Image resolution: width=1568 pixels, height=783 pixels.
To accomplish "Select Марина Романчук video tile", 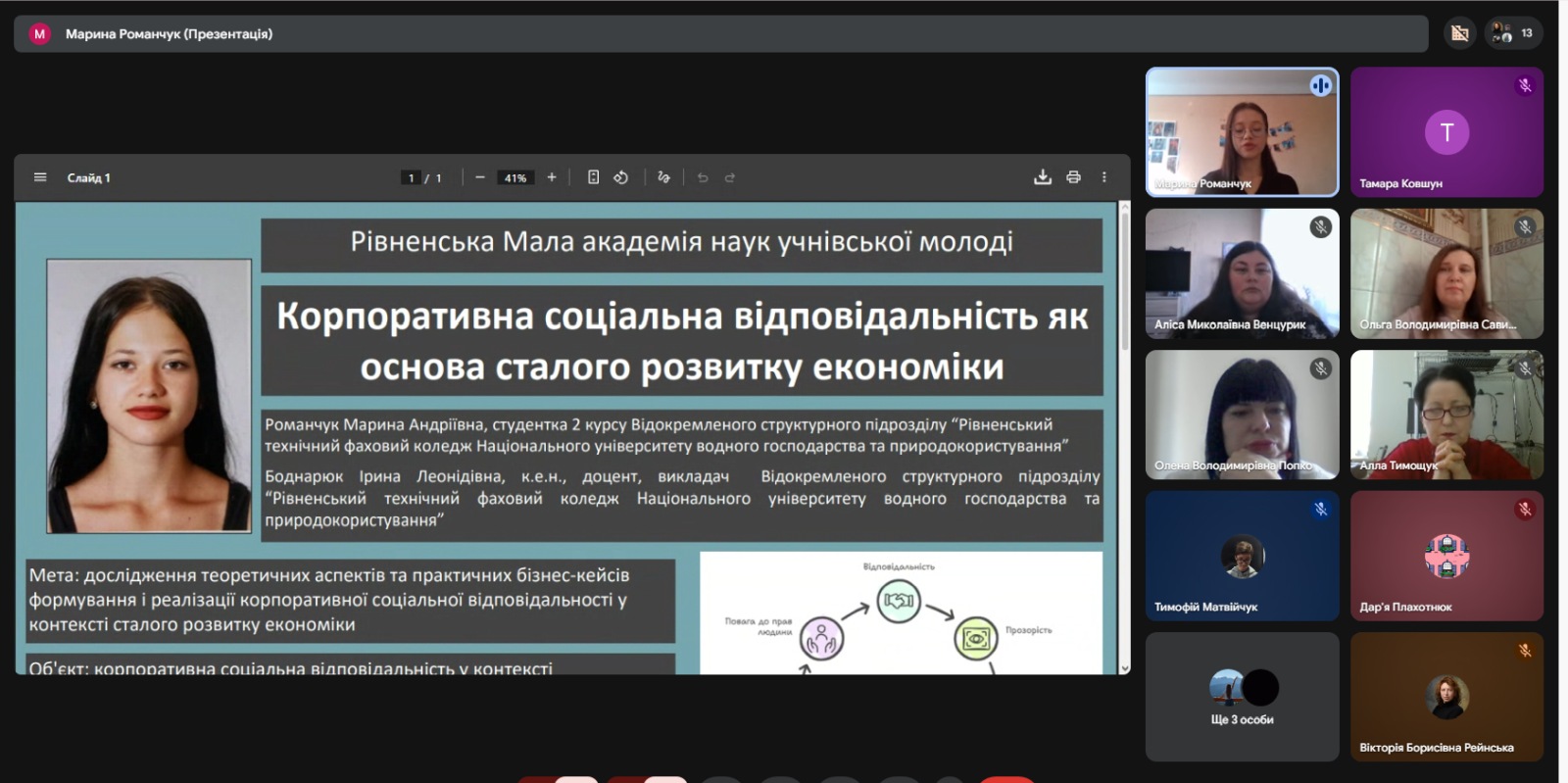I will click(x=1242, y=132).
